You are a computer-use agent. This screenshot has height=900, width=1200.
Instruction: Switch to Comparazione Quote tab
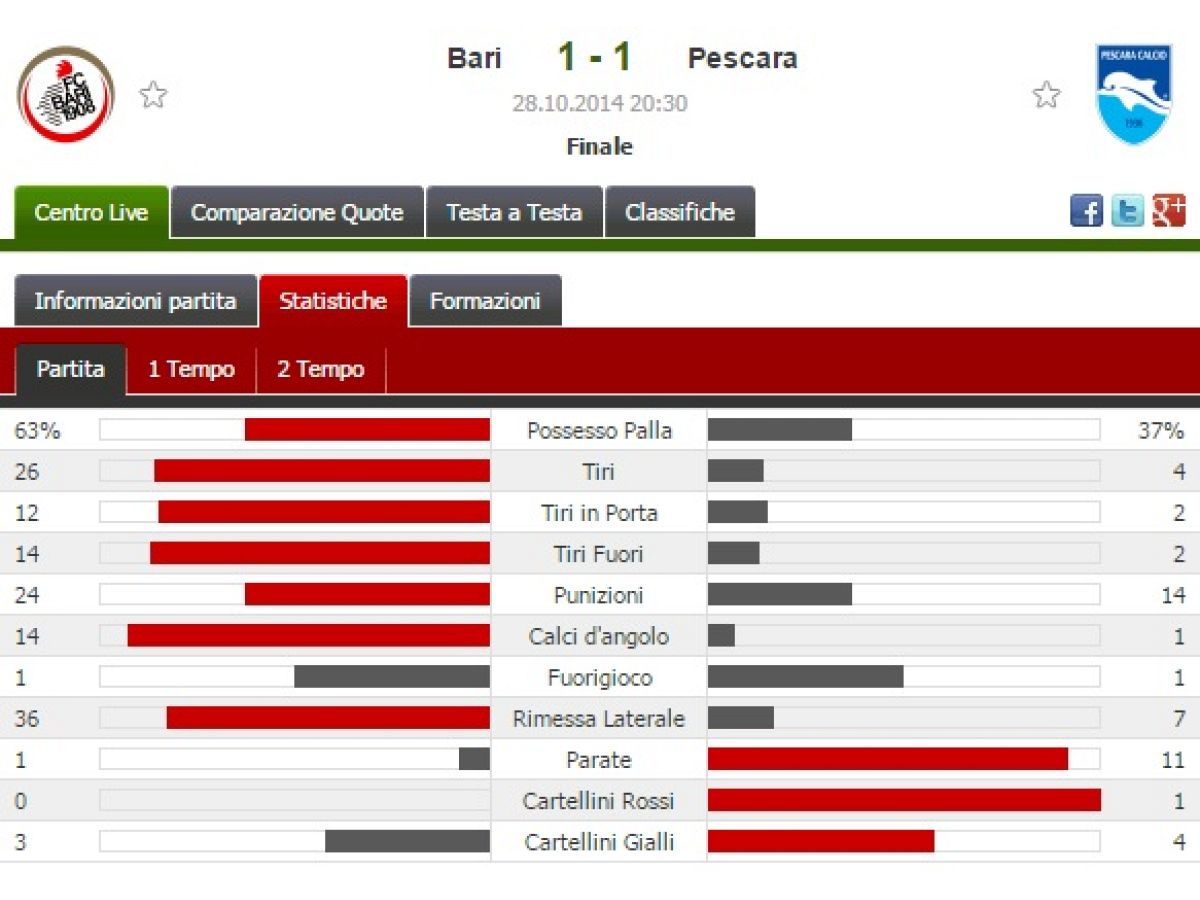pyautogui.click(x=297, y=212)
